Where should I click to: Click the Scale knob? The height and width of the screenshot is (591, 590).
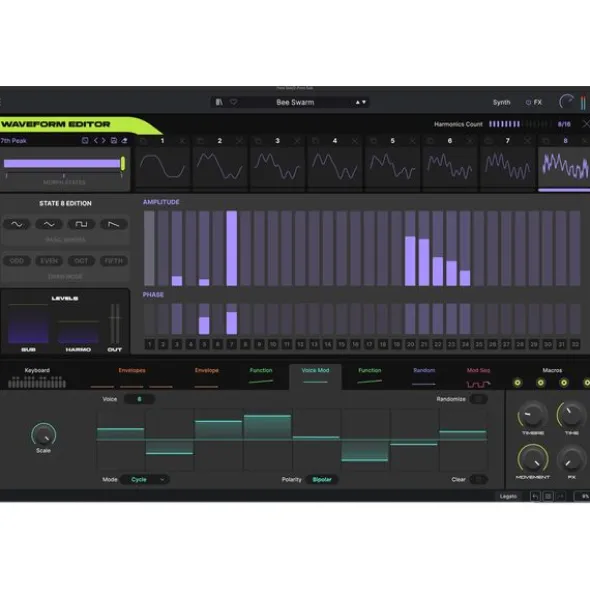pyautogui.click(x=44, y=435)
